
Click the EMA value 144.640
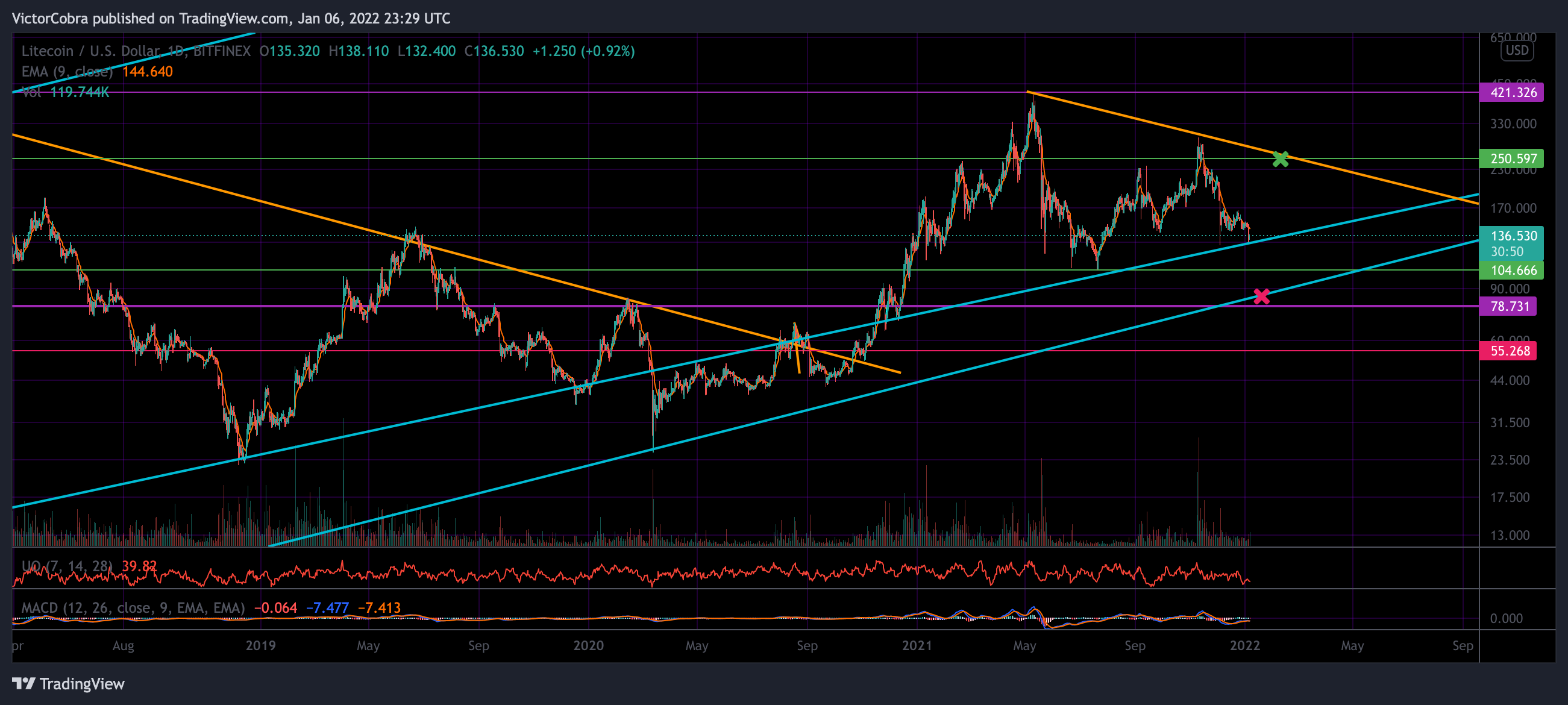147,72
